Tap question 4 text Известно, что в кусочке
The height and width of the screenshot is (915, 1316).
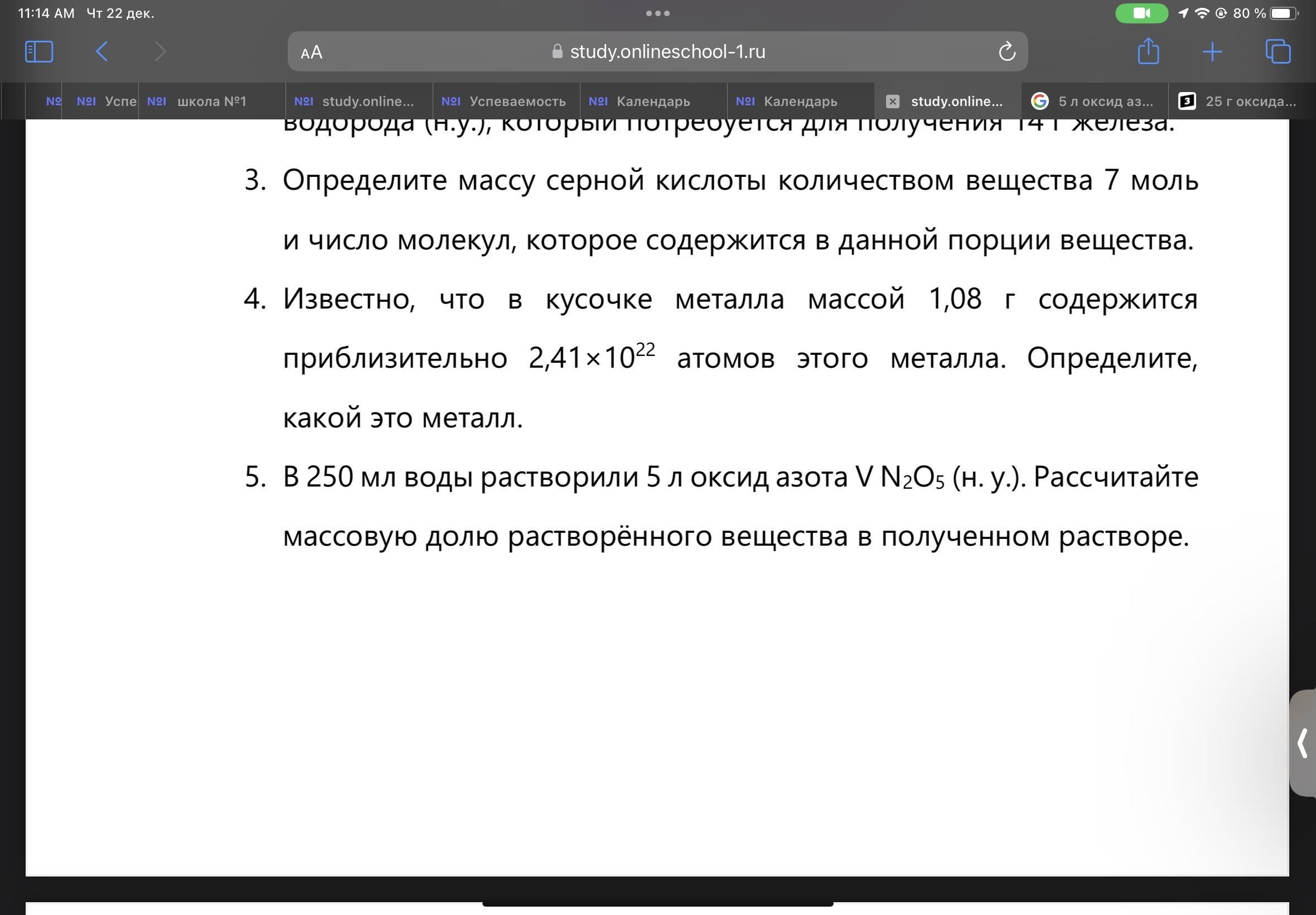pos(740,358)
